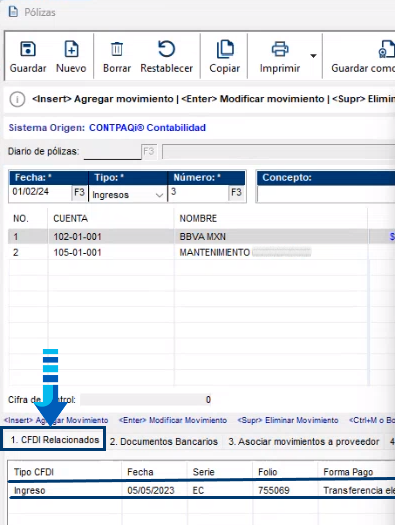395x525 pixels.
Task: Switch to 3. Asociar movimientos a proveedor tab
Action: [304, 442]
